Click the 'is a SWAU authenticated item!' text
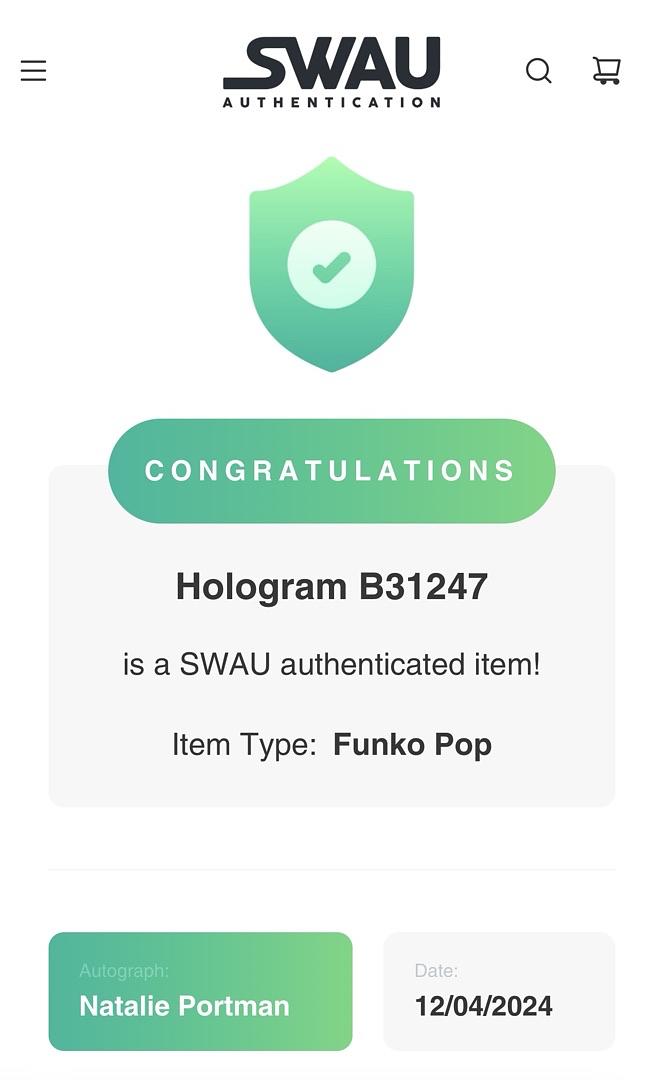This screenshot has width=664, height=1080. (331, 665)
